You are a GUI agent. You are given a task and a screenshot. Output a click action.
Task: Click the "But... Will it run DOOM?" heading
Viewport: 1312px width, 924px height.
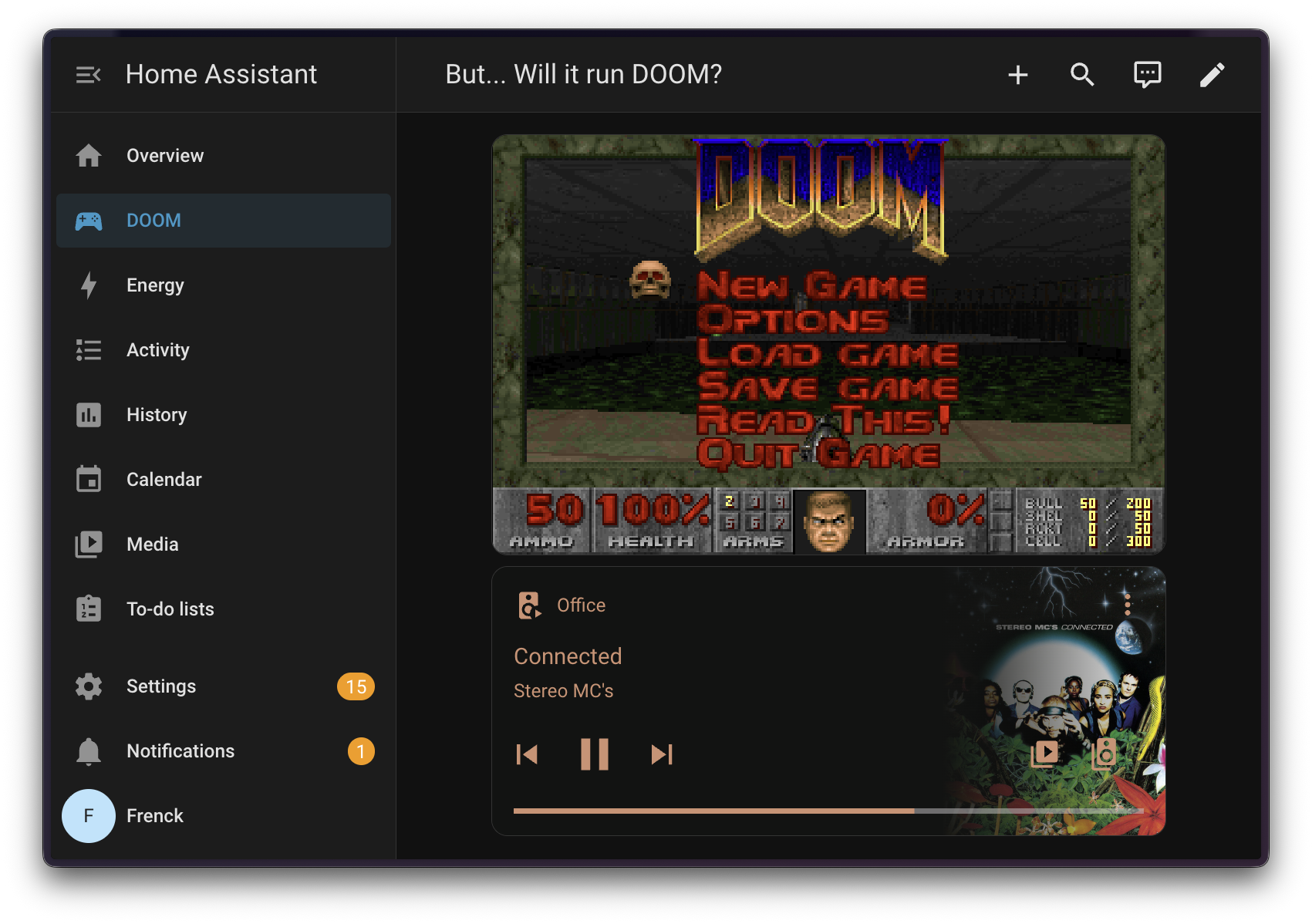pos(584,75)
